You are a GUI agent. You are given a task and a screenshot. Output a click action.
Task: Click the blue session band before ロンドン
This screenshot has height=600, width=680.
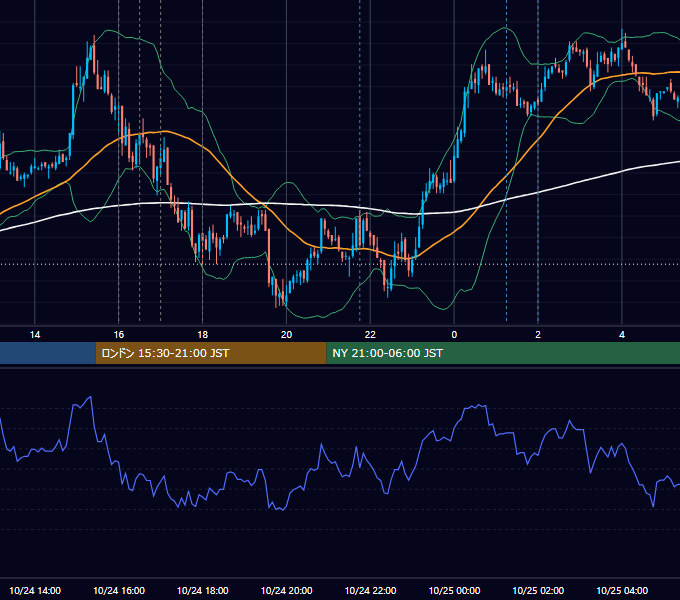[48, 353]
